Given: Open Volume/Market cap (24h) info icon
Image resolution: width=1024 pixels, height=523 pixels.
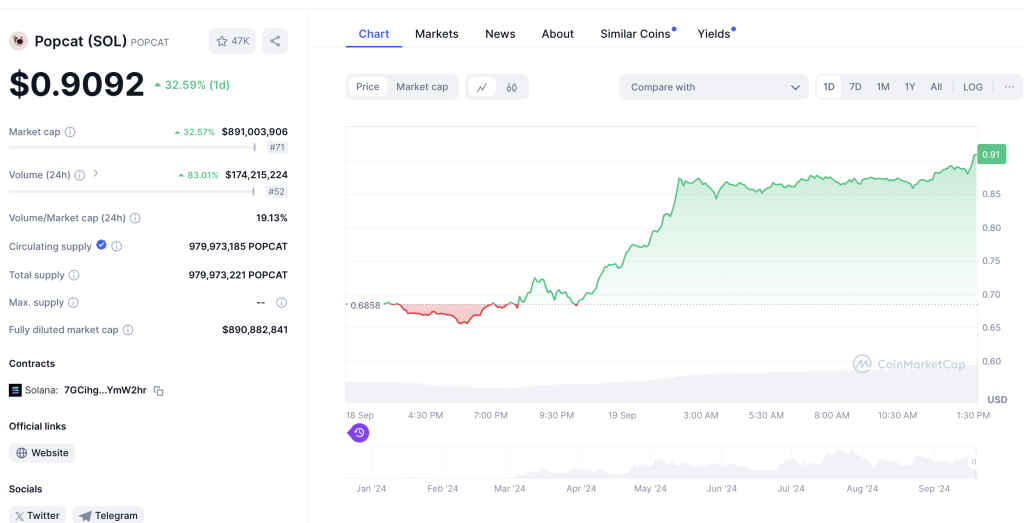Looking at the screenshot, I should tap(135, 218).
